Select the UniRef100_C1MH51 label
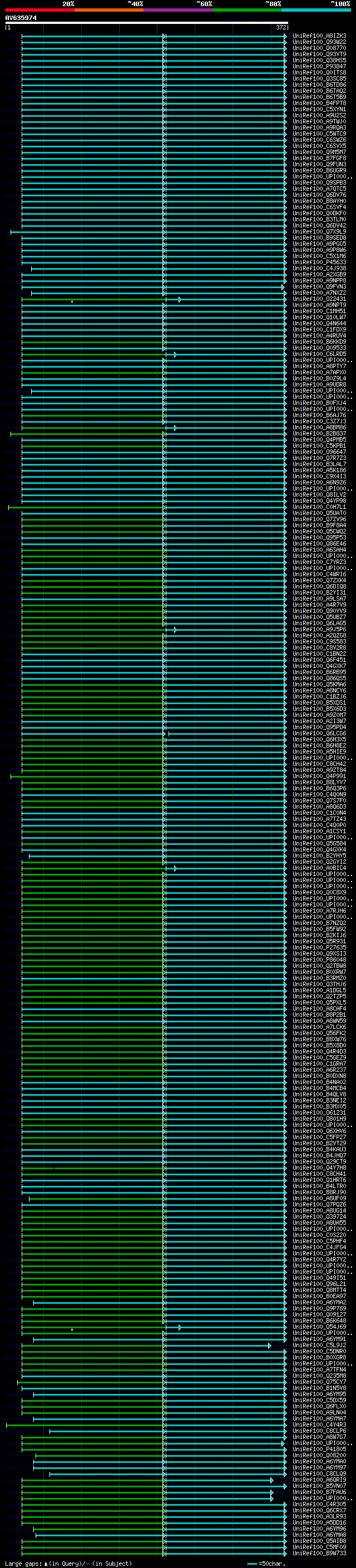356x1568 pixels. coord(319,311)
